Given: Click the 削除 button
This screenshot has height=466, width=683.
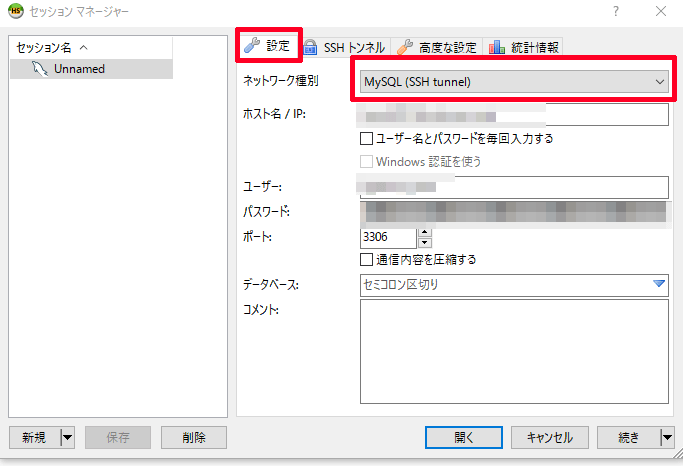Looking at the screenshot, I should (x=194, y=437).
